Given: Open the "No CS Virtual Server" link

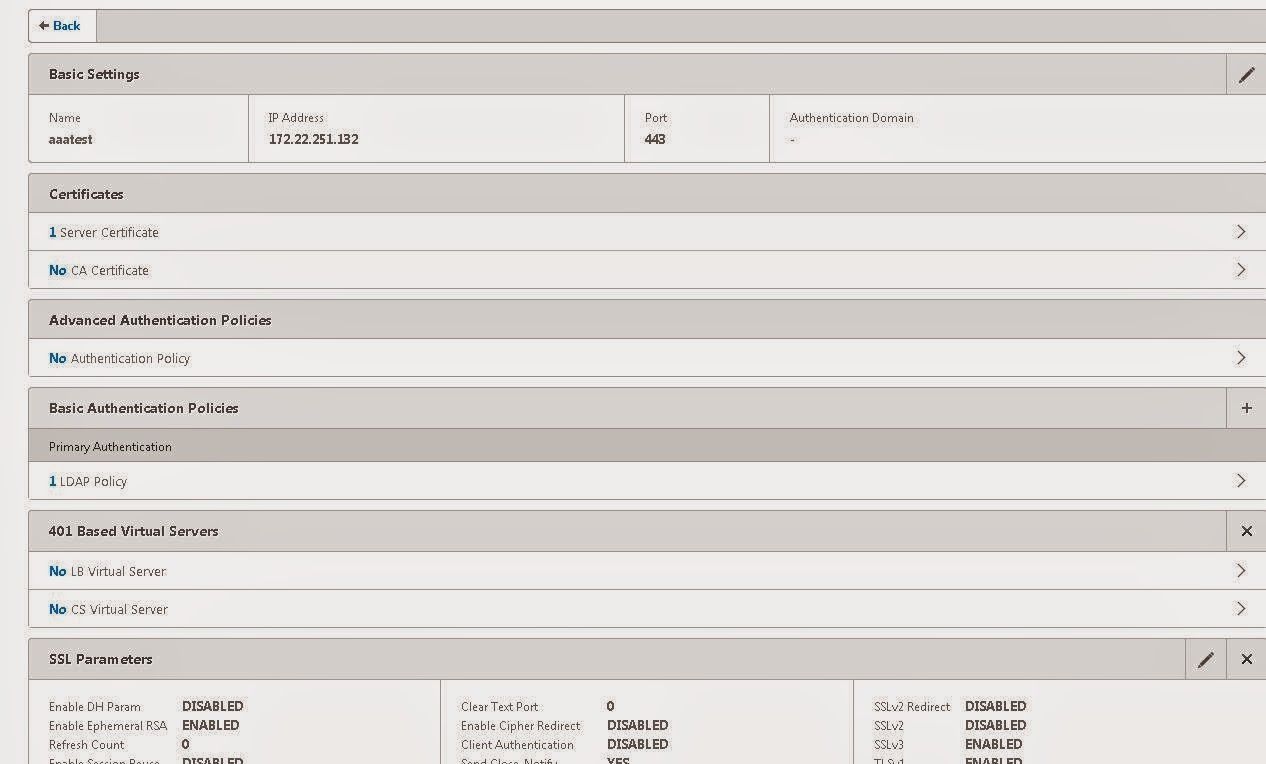Looking at the screenshot, I should click(x=106, y=609).
